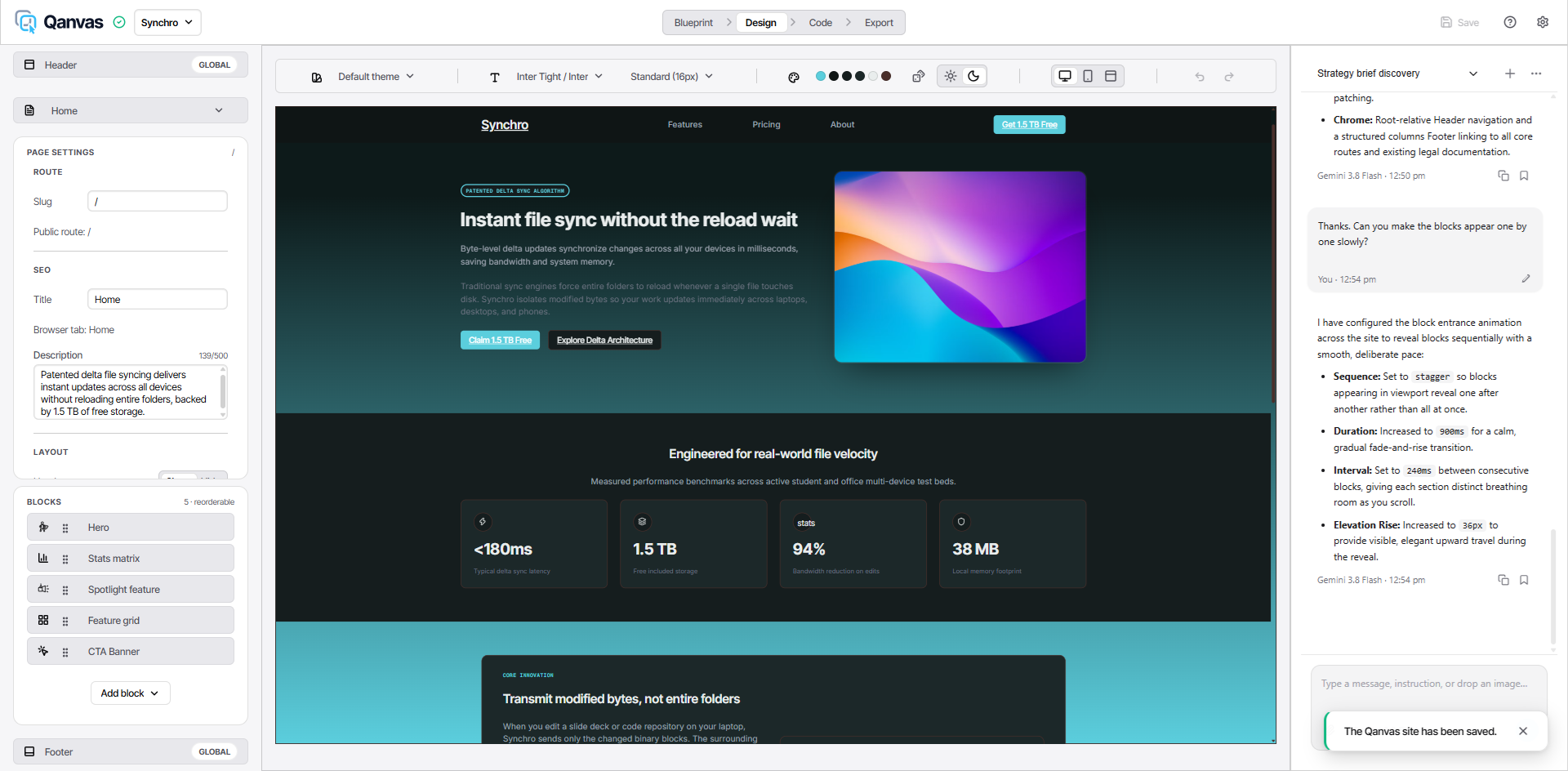
Task: Click the Pricing nav link in preview
Action: point(766,124)
